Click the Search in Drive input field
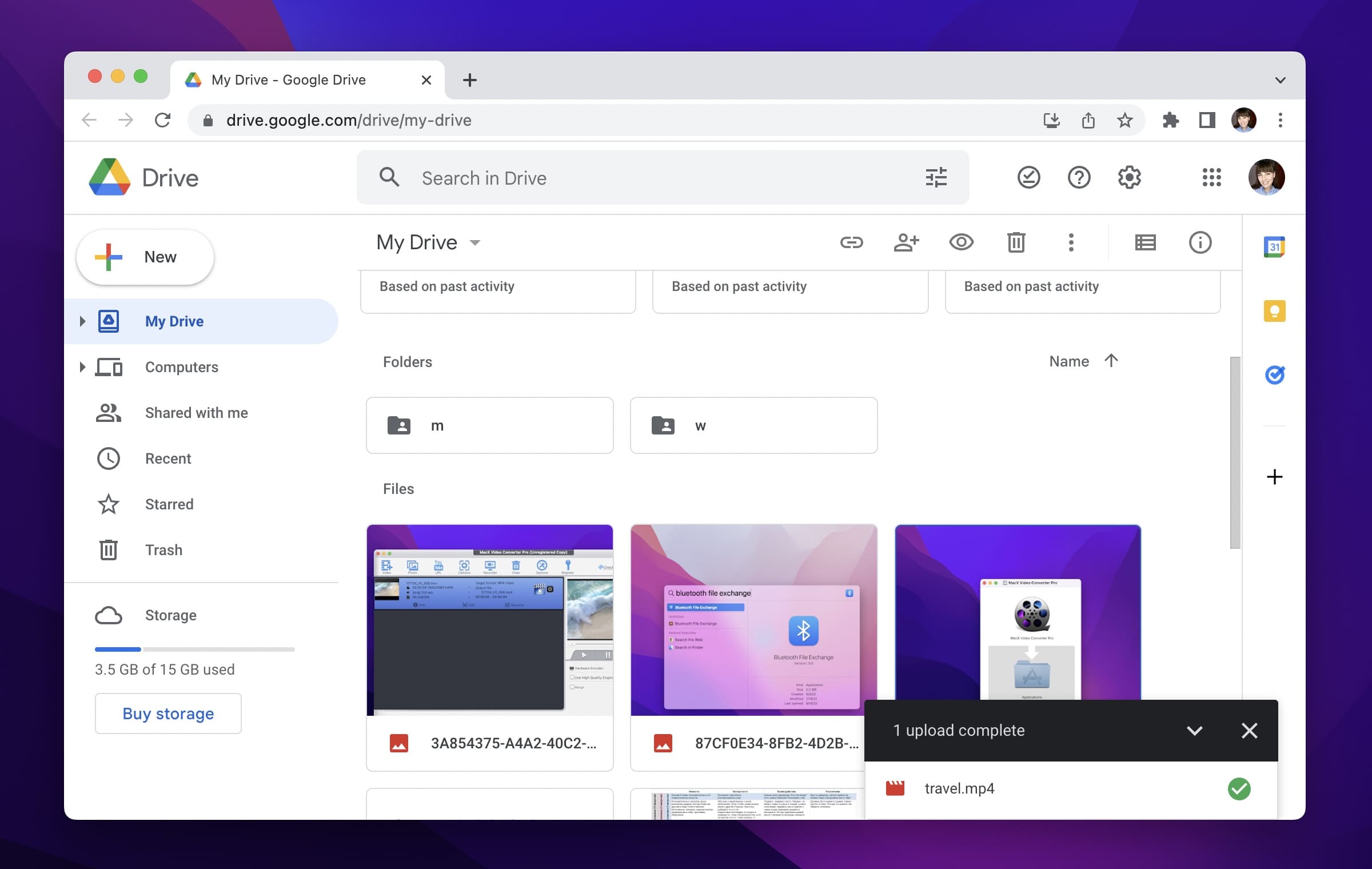 (660, 178)
